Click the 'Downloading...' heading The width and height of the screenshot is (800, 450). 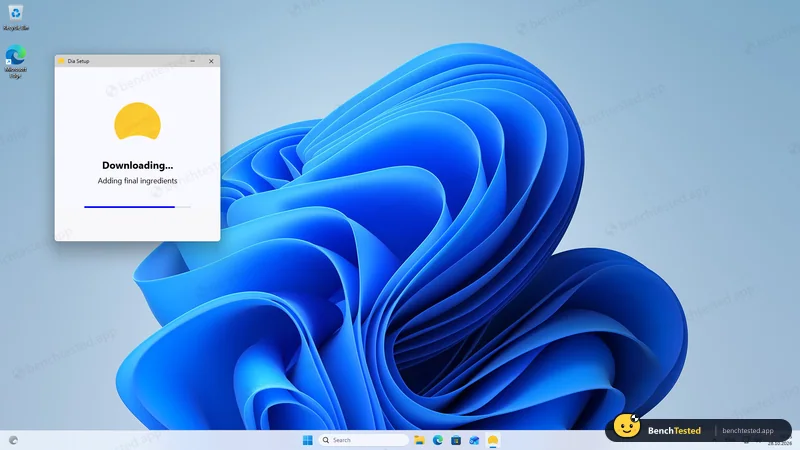[x=137, y=165]
